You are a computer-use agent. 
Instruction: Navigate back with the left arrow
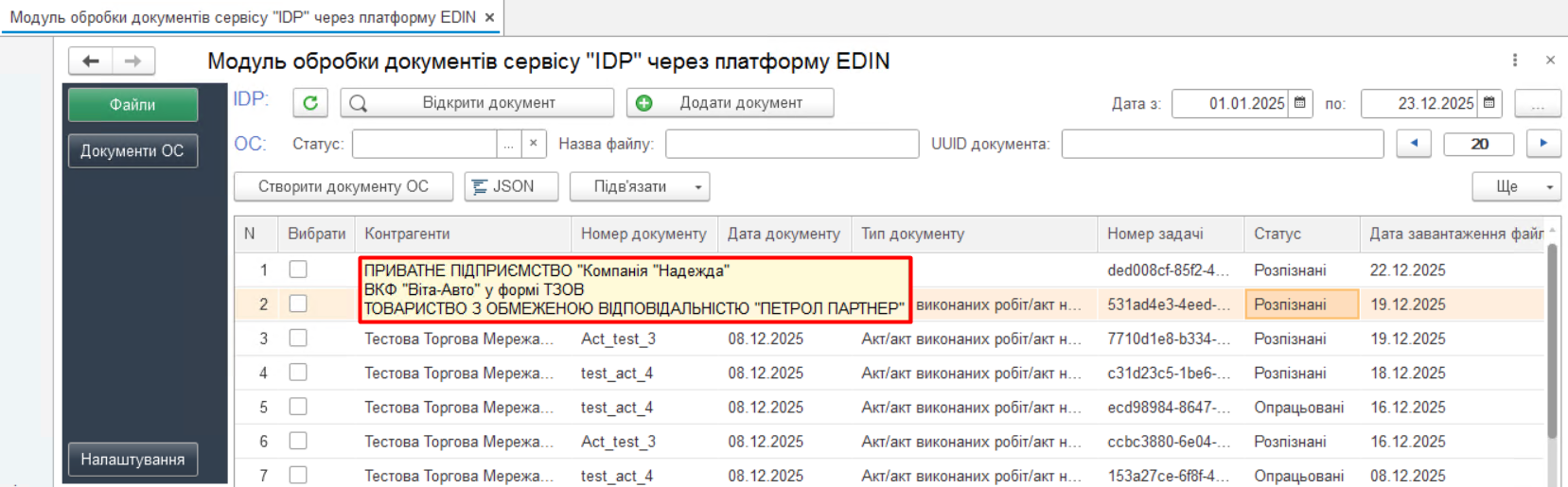pos(91,61)
